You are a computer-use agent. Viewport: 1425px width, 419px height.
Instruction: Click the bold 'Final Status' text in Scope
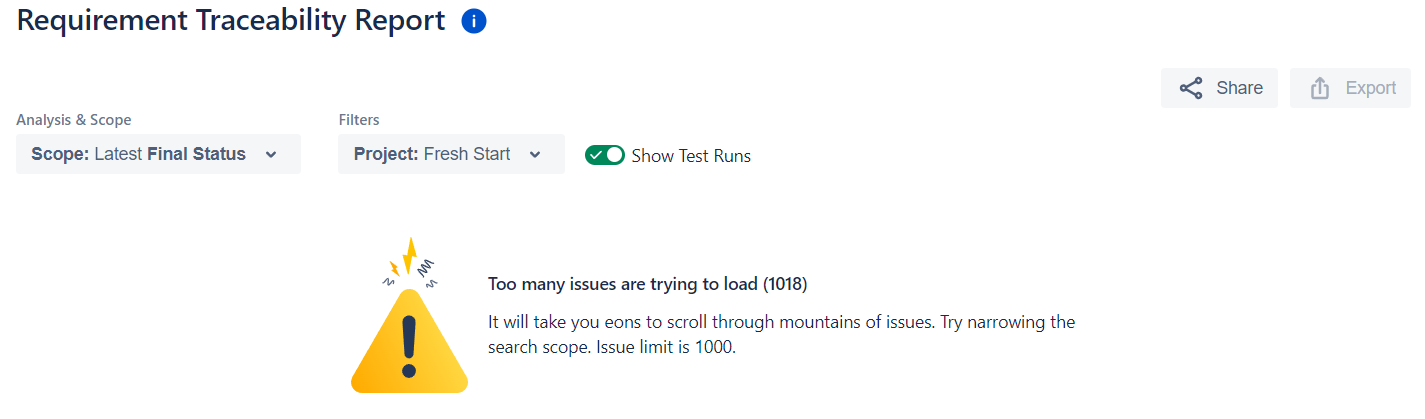click(196, 154)
